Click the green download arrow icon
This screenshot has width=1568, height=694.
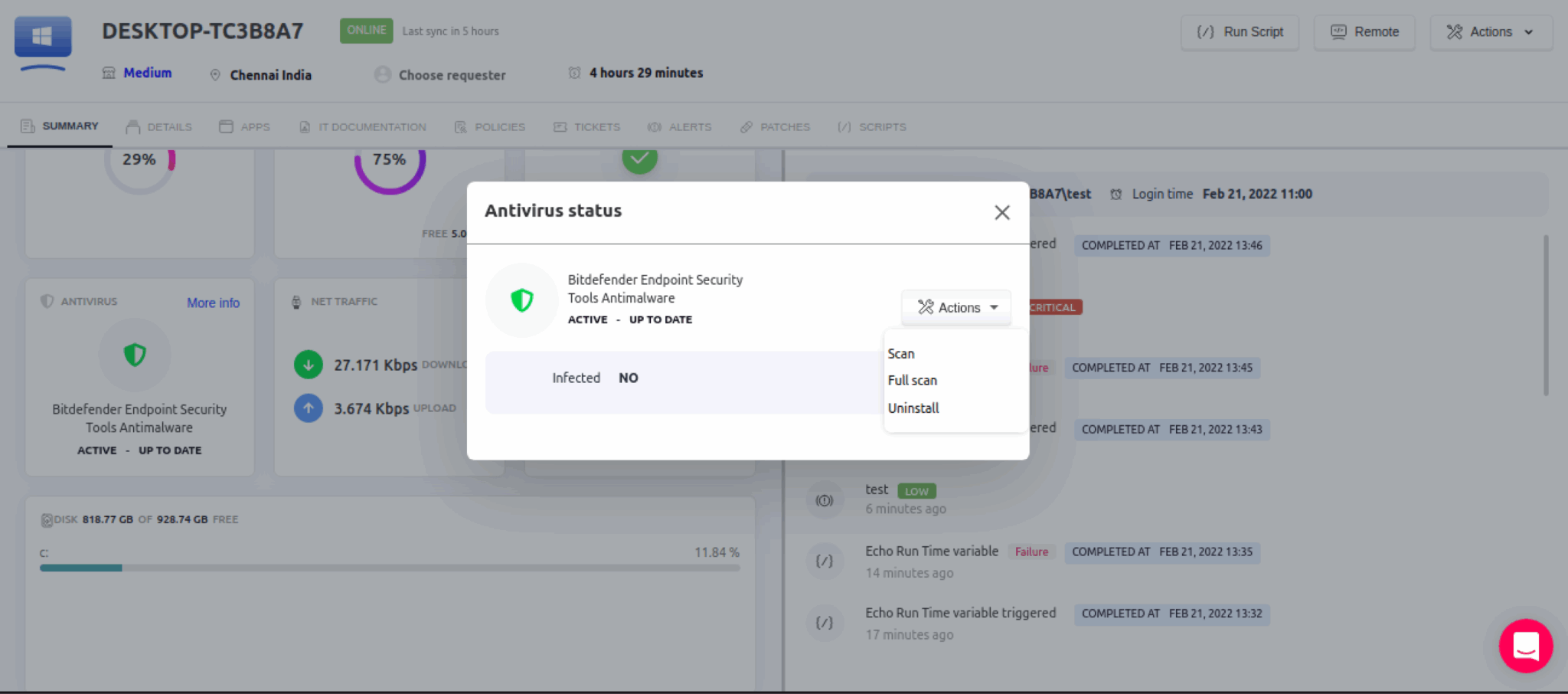309,365
